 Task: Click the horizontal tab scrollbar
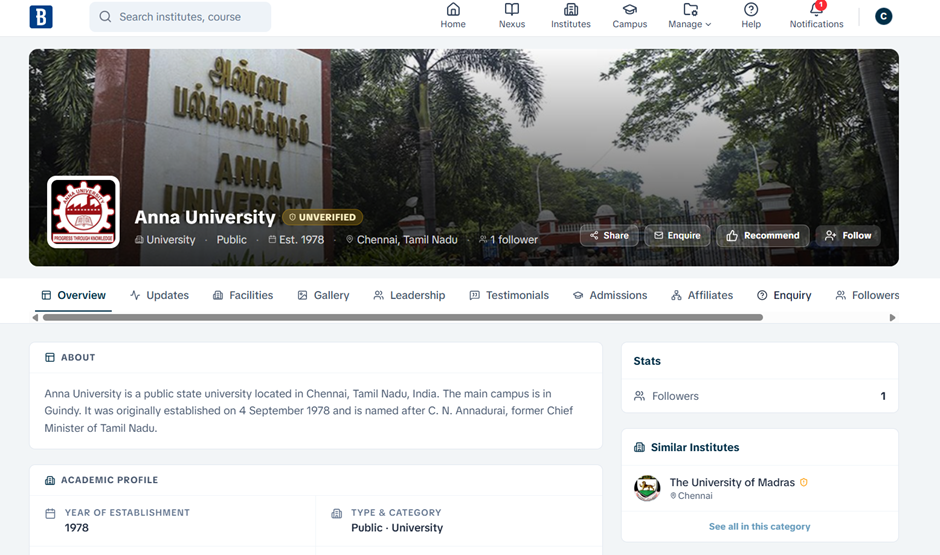pyautogui.click(x=402, y=318)
